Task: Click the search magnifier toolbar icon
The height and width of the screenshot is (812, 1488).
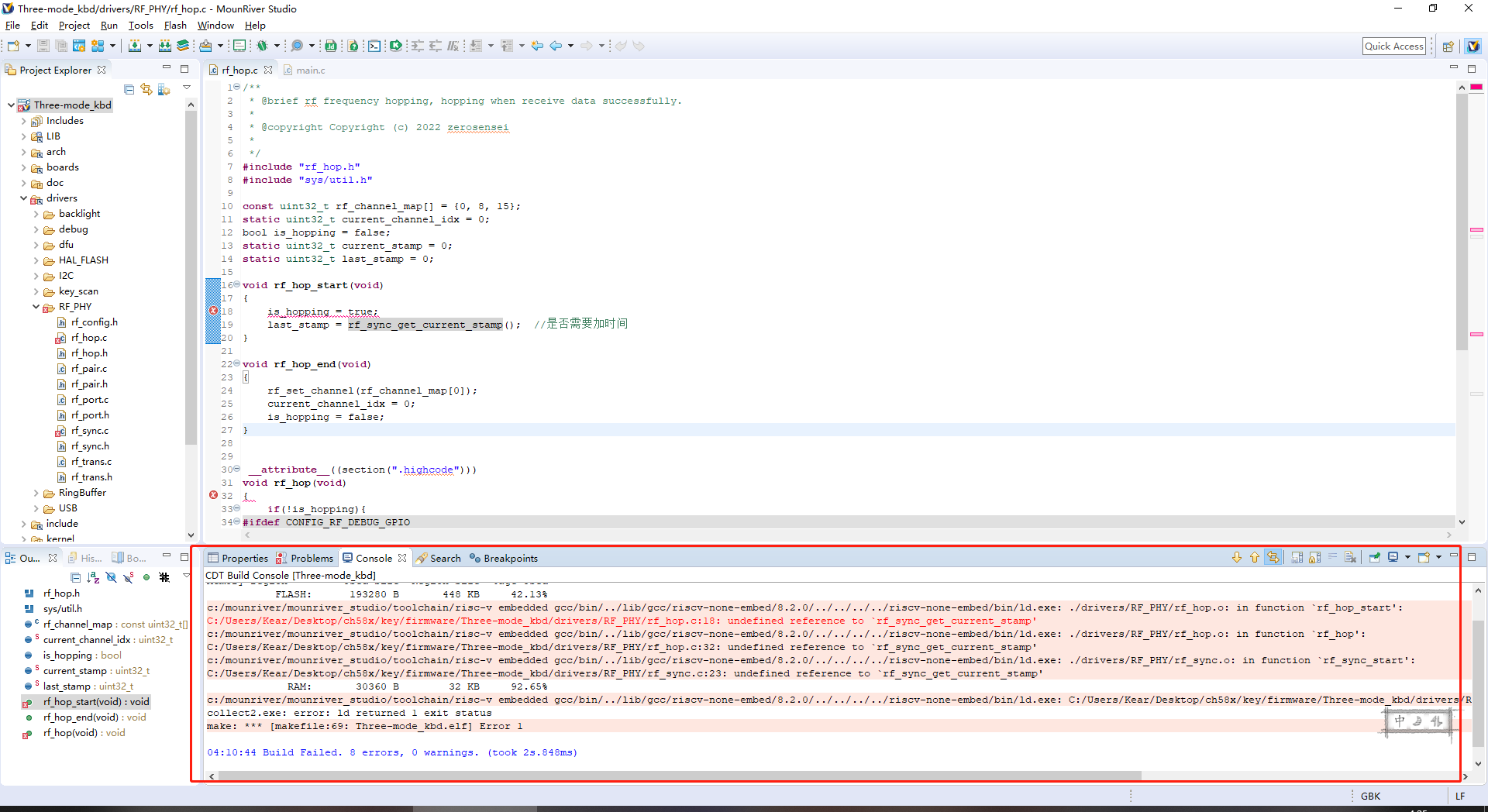Action: click(297, 46)
